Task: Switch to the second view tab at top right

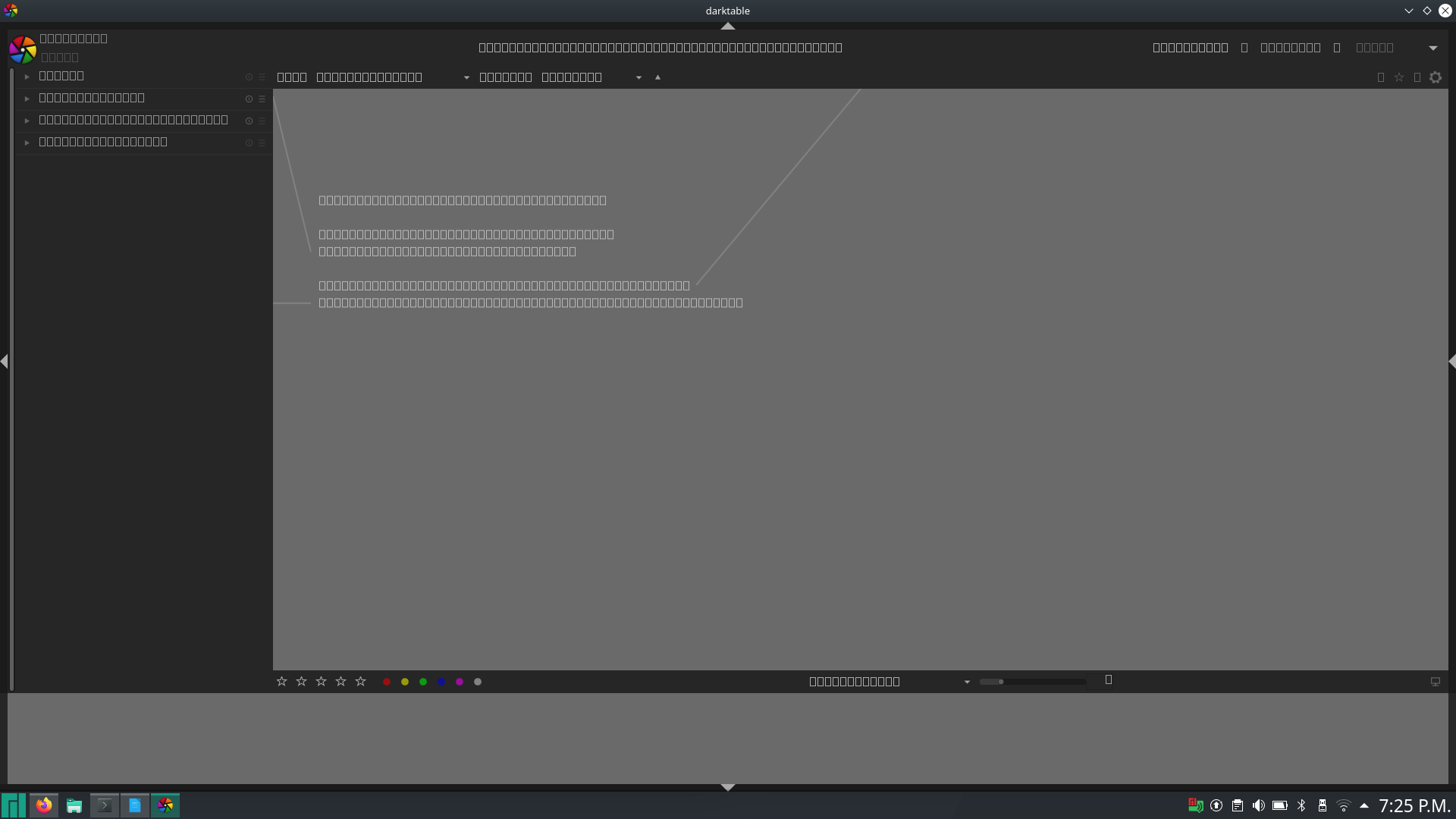Action: (1290, 48)
